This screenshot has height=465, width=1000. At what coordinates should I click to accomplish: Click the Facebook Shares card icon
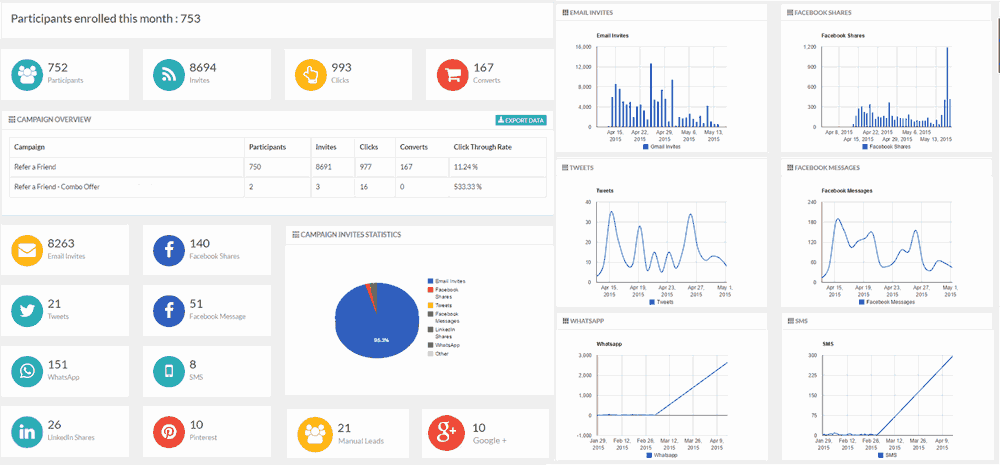(x=169, y=251)
